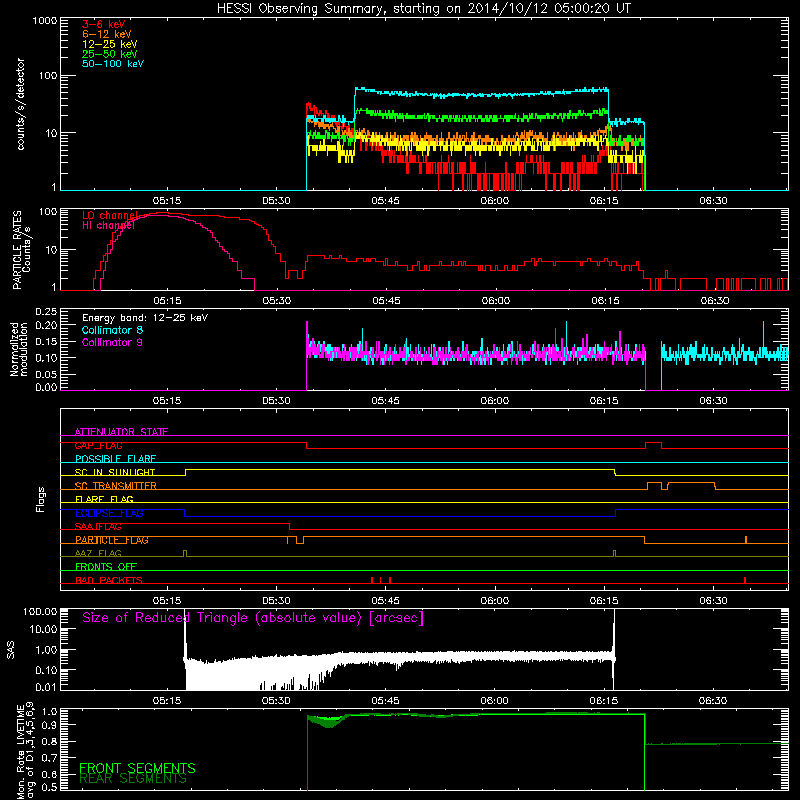
Task: Click the ECLIPSE_FLAG label
Action: tap(109, 513)
